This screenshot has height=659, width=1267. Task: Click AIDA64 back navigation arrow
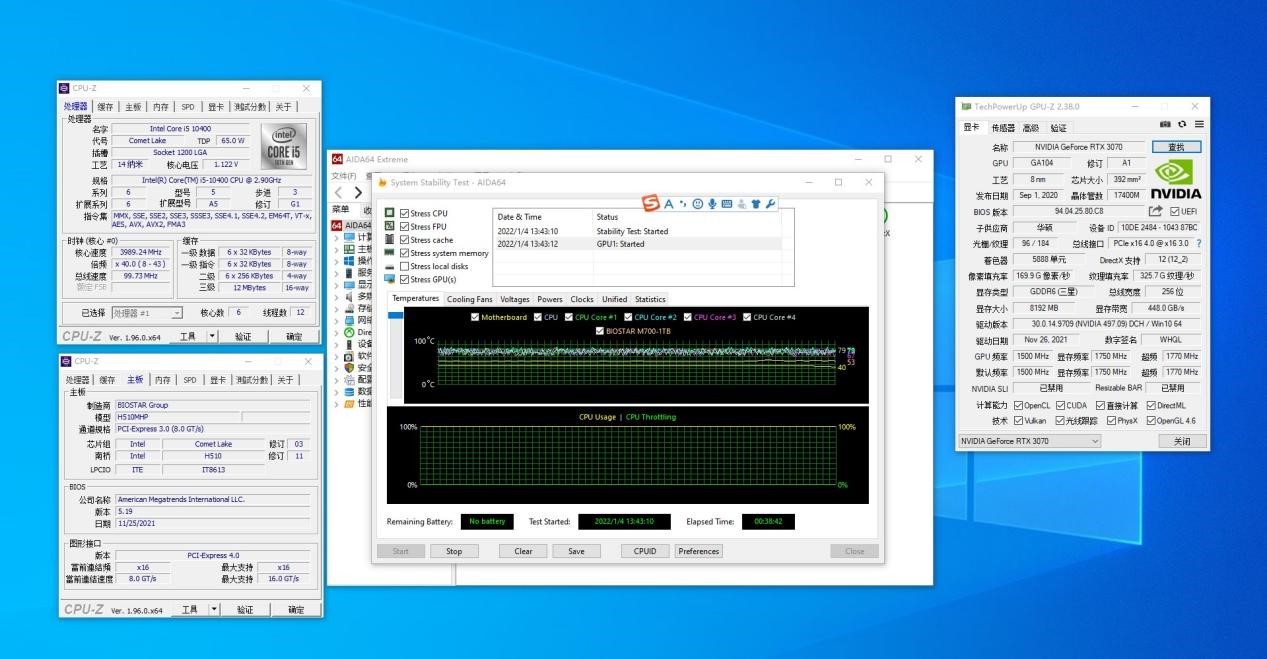pyautogui.click(x=338, y=193)
